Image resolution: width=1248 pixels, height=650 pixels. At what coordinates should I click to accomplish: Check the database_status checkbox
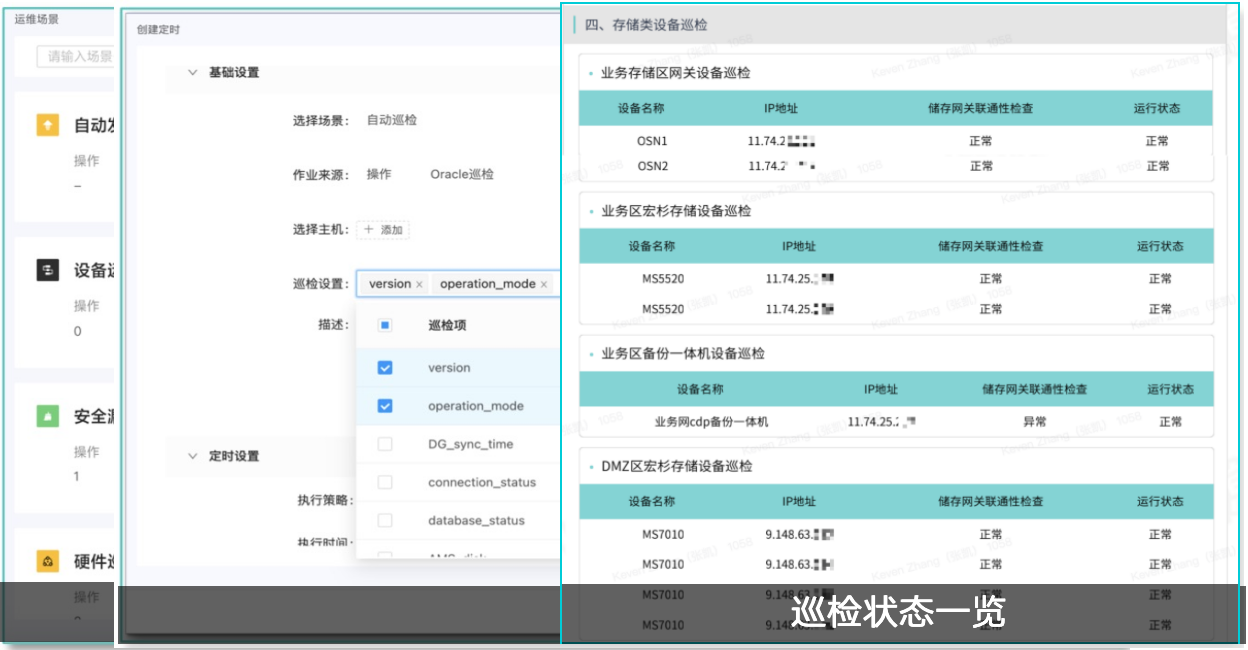(x=385, y=520)
